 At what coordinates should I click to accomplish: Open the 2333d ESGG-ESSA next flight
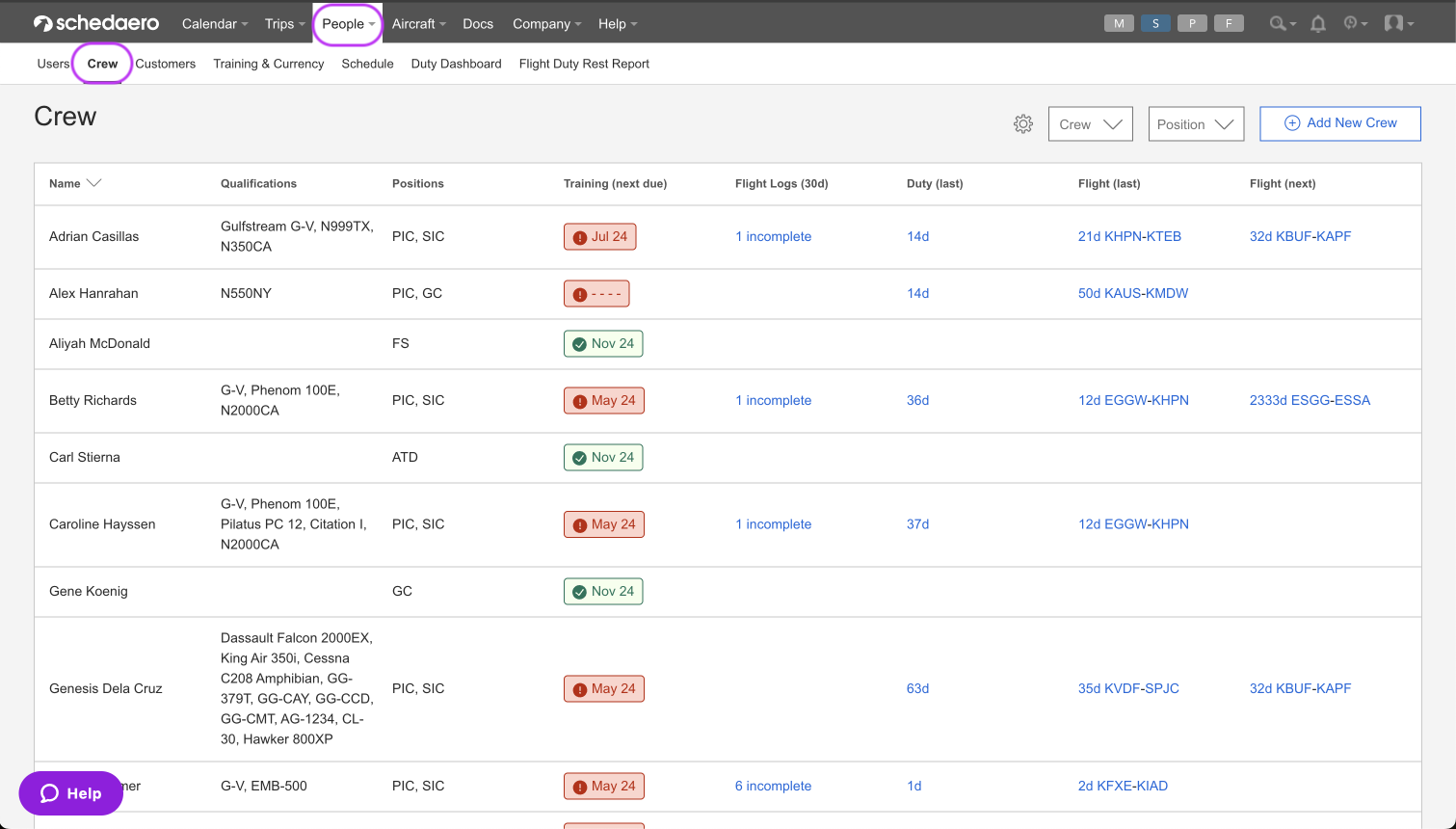click(1310, 400)
